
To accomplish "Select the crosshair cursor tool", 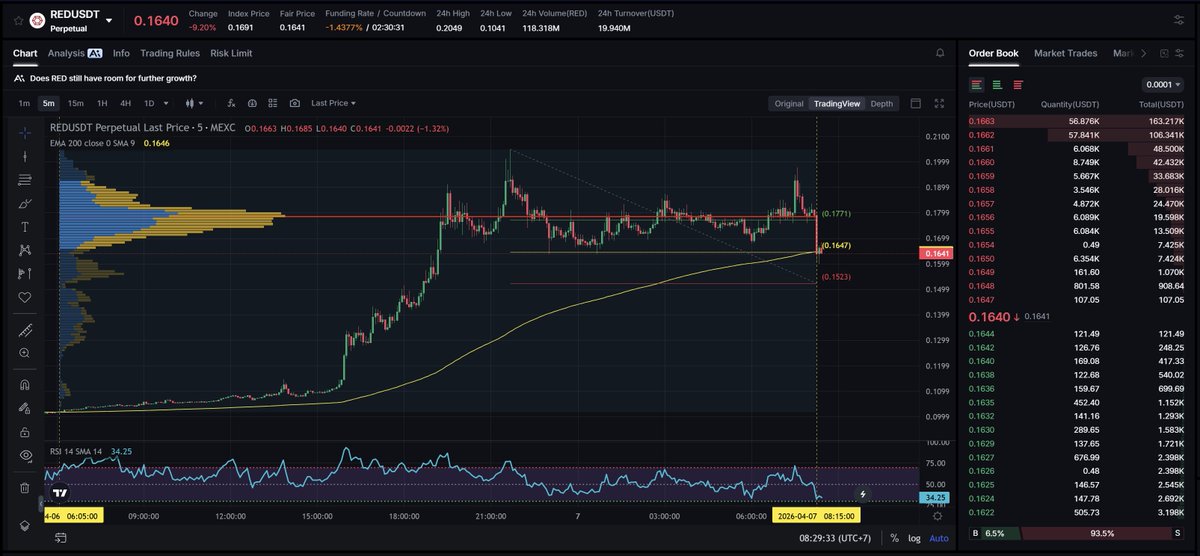I will 25,132.
